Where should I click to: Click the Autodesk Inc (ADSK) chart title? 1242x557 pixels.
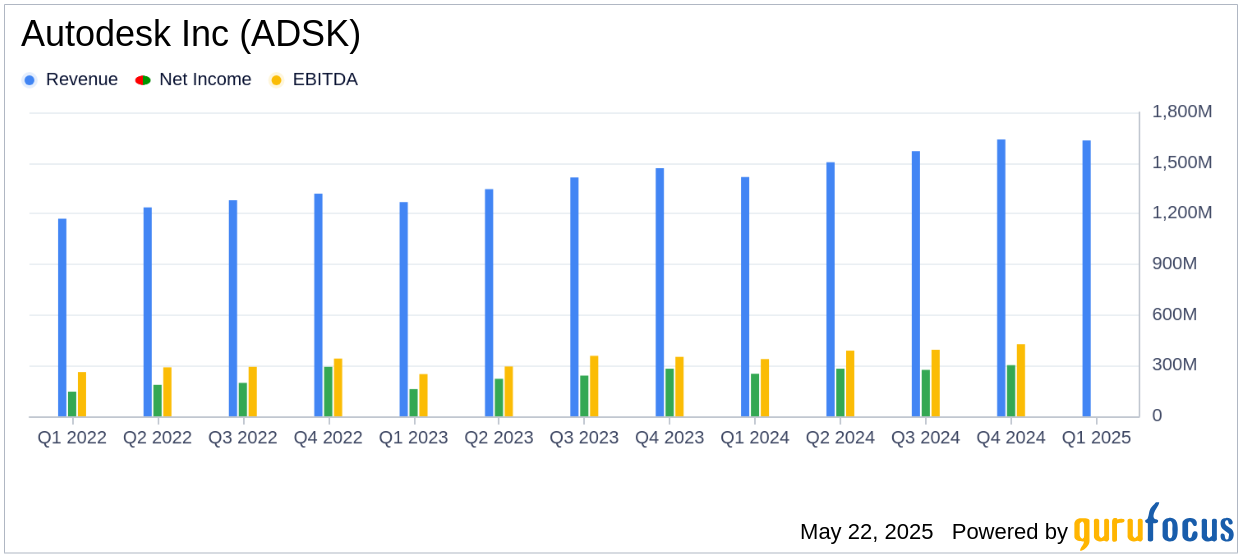[x=190, y=34]
